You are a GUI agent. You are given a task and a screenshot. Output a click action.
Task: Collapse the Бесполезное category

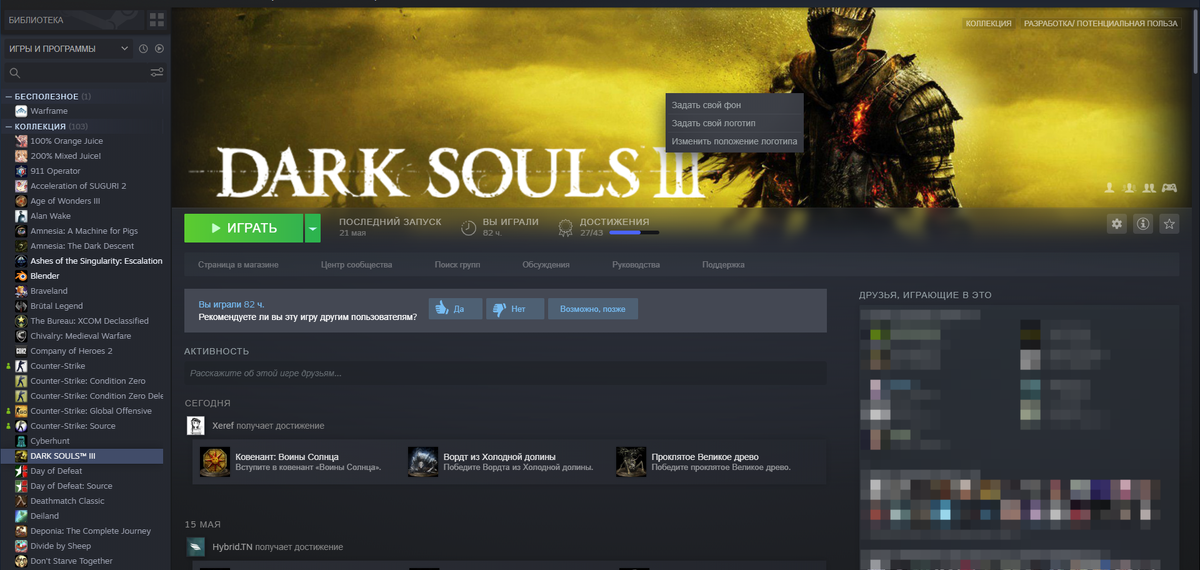(x=8, y=97)
